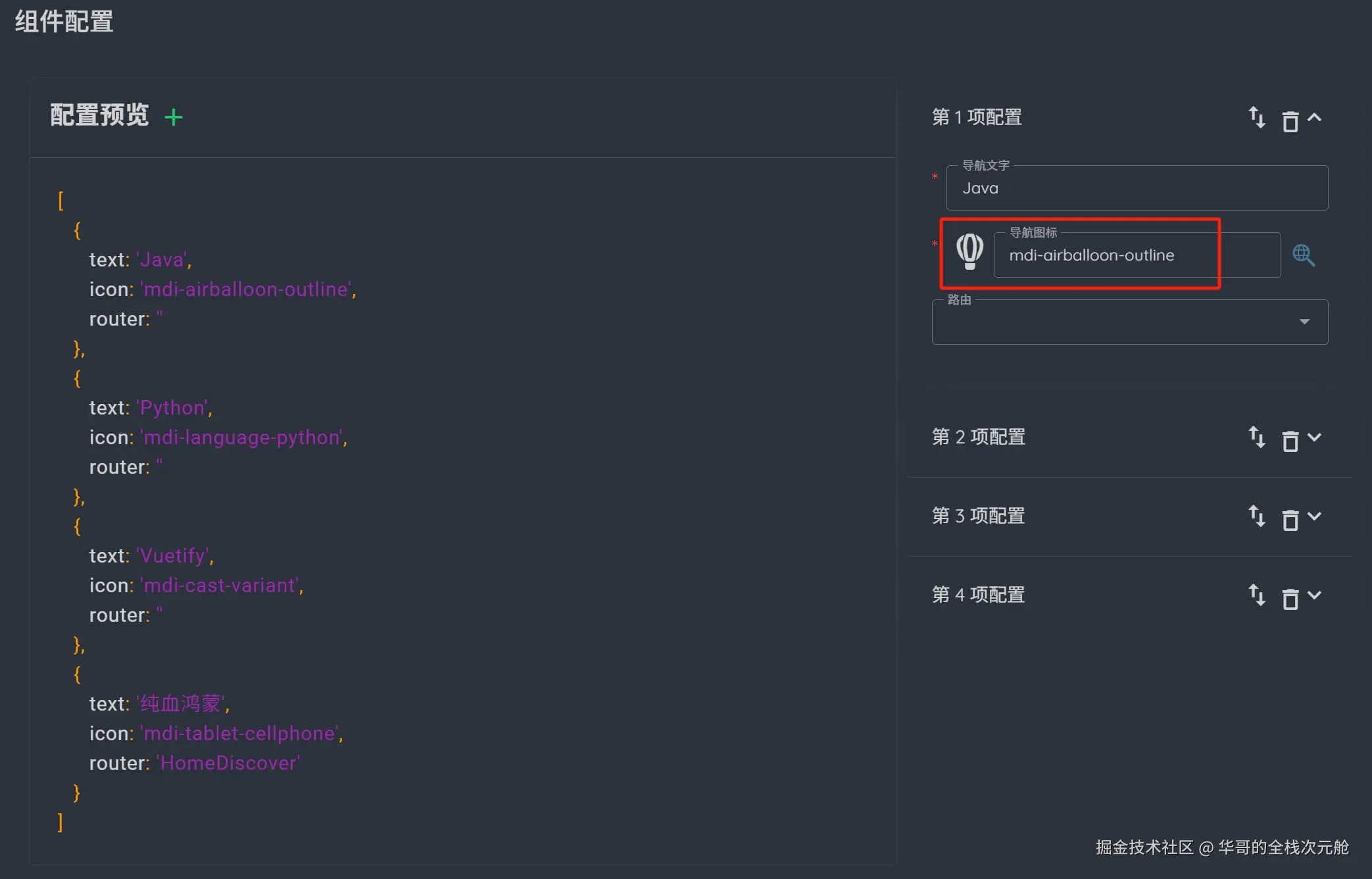Delete the 第 2 项配置 entry
The height and width of the screenshot is (879, 1372).
pyautogui.click(x=1290, y=441)
